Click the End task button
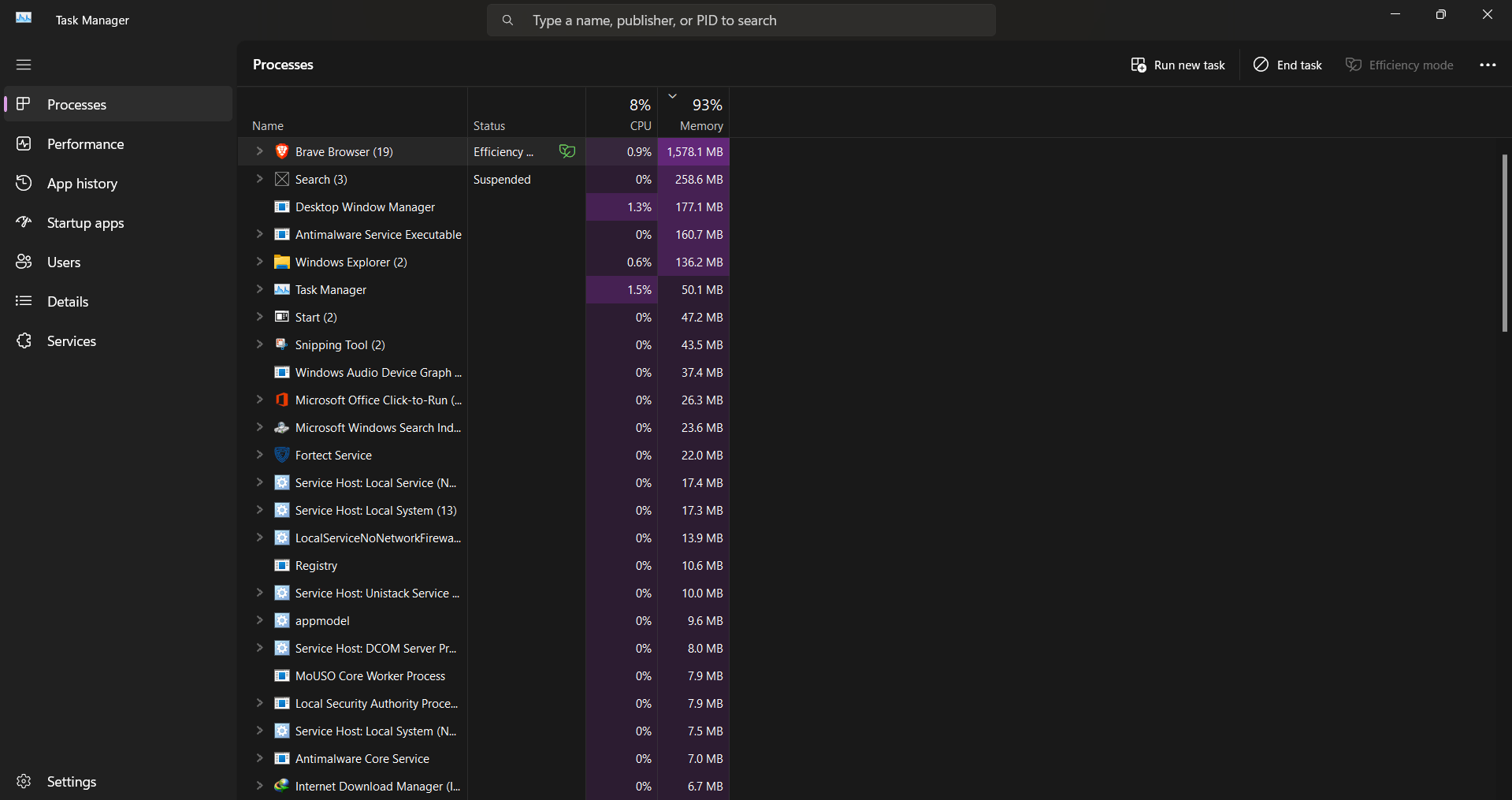 pos(1287,65)
